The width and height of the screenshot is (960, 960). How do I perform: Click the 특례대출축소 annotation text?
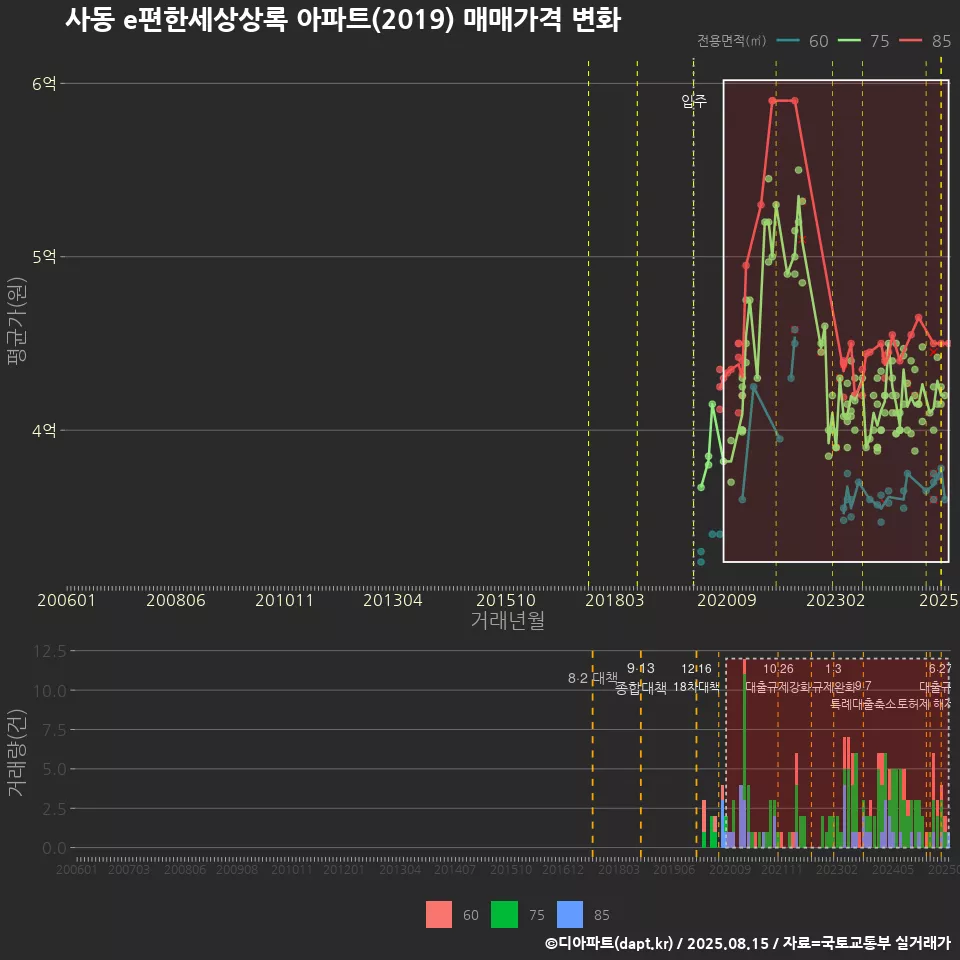861,704
